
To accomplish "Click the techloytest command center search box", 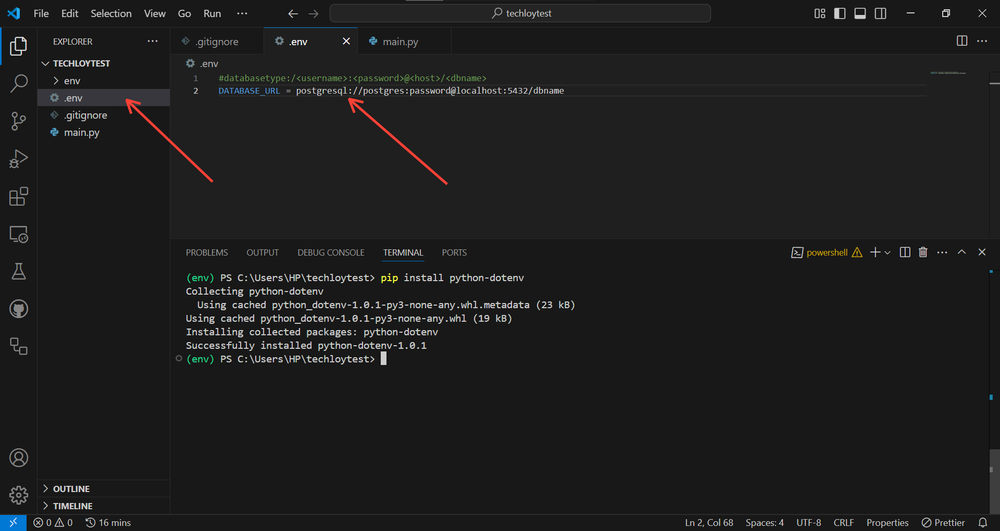I will (x=520, y=14).
